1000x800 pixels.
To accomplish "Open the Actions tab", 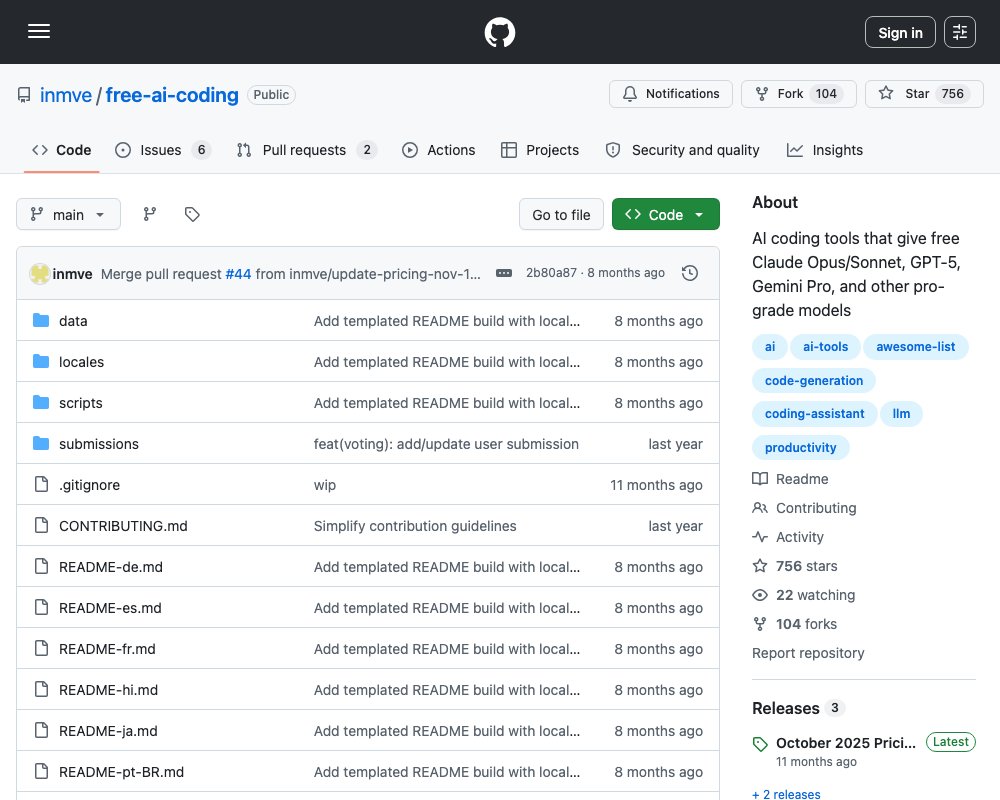I will 439,150.
